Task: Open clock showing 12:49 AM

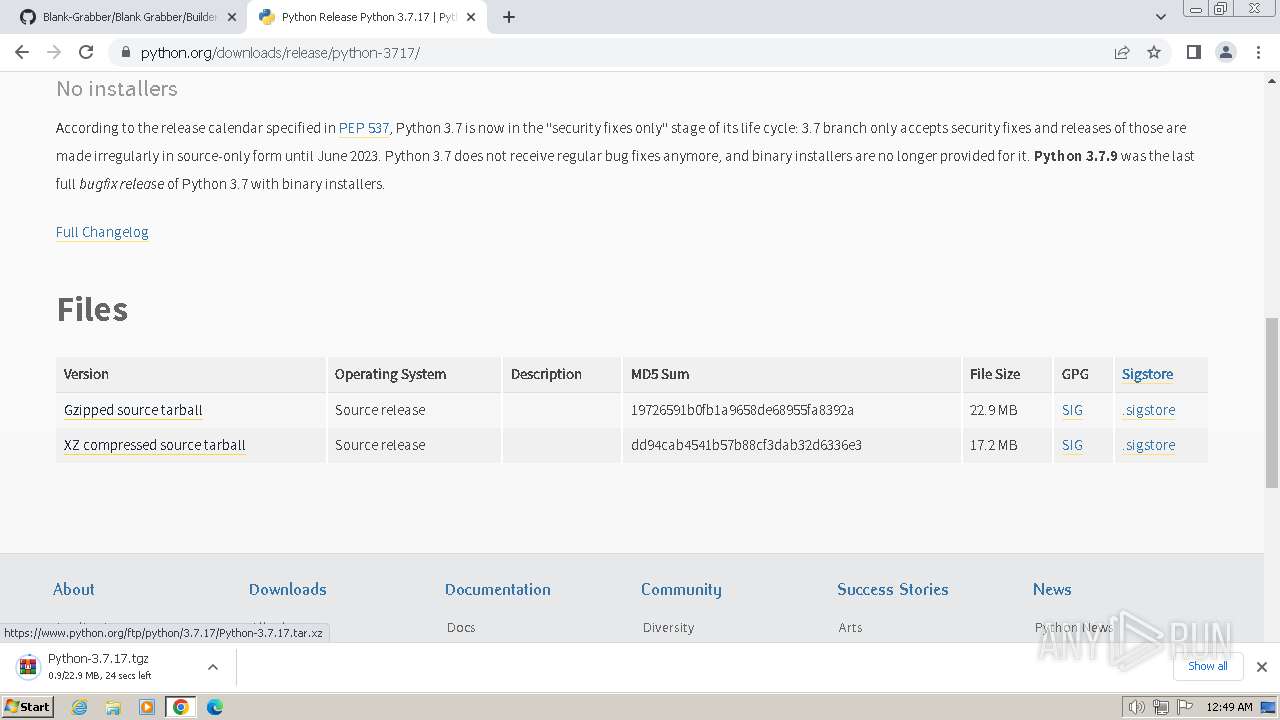Action: tap(1229, 707)
